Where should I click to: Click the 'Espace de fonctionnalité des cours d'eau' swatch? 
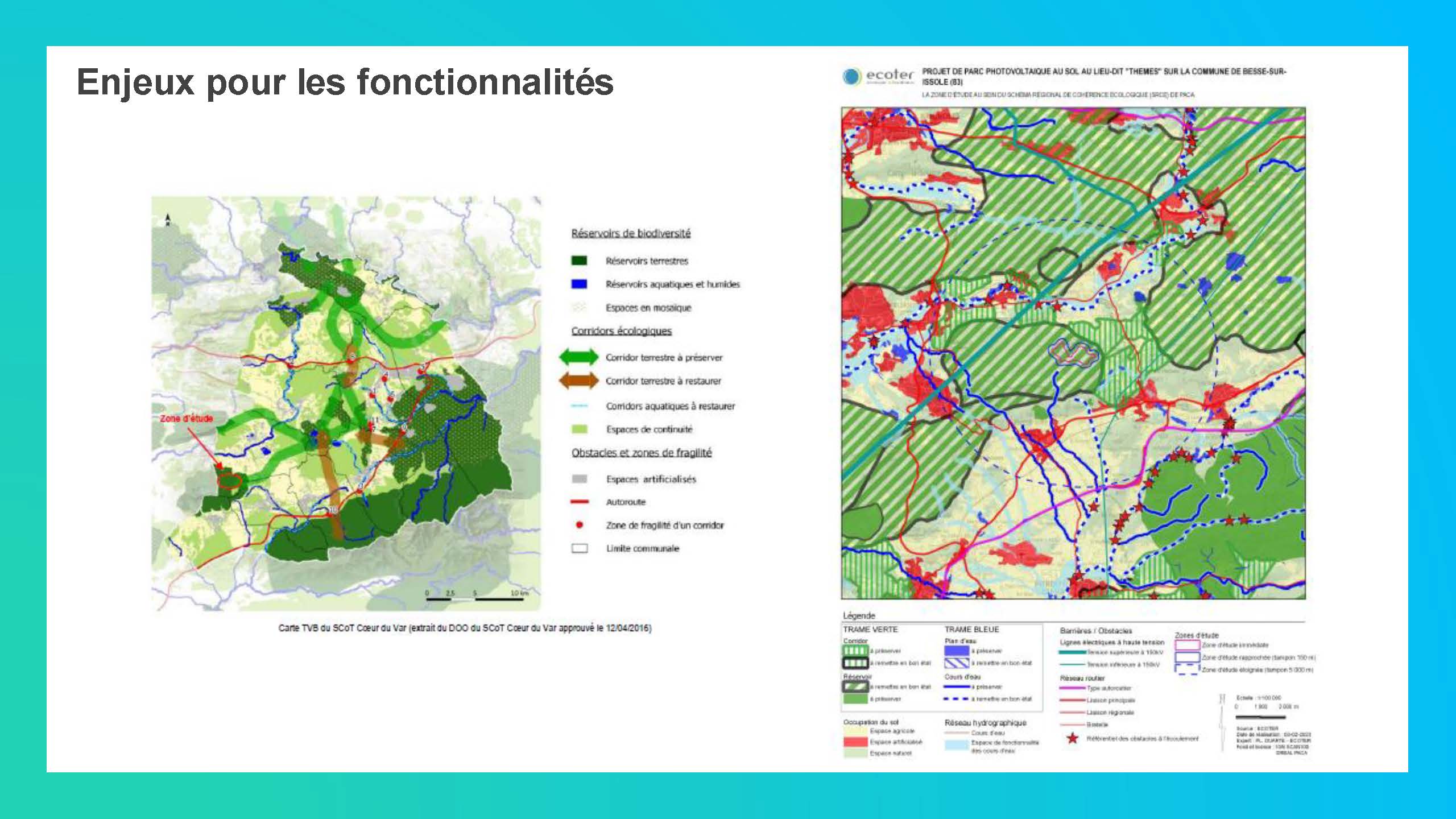pos(957,746)
